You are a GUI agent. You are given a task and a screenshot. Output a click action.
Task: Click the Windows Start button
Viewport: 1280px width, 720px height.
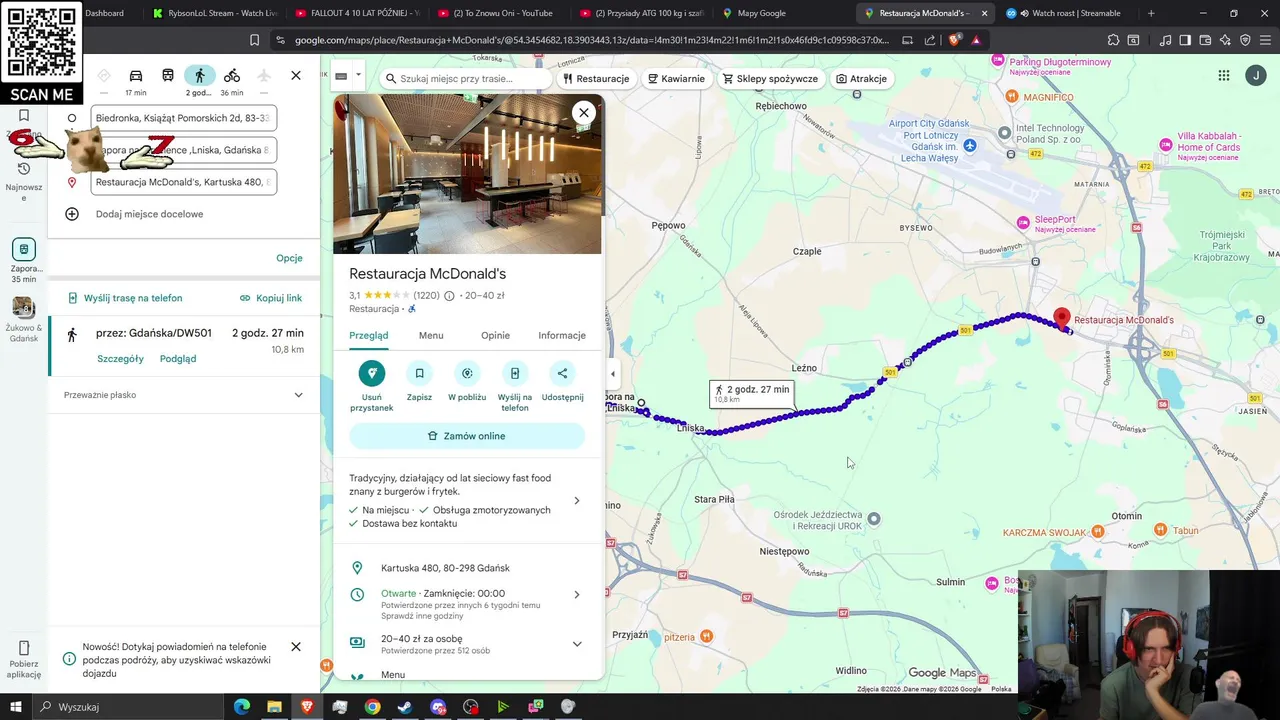(16, 707)
